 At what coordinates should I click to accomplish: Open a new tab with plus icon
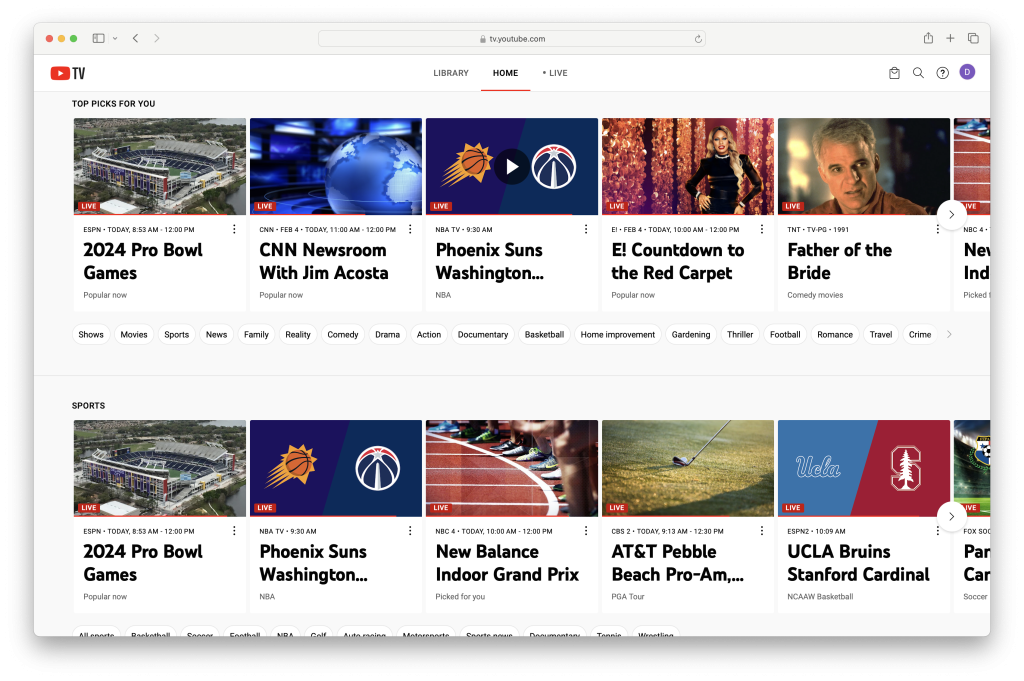950,39
